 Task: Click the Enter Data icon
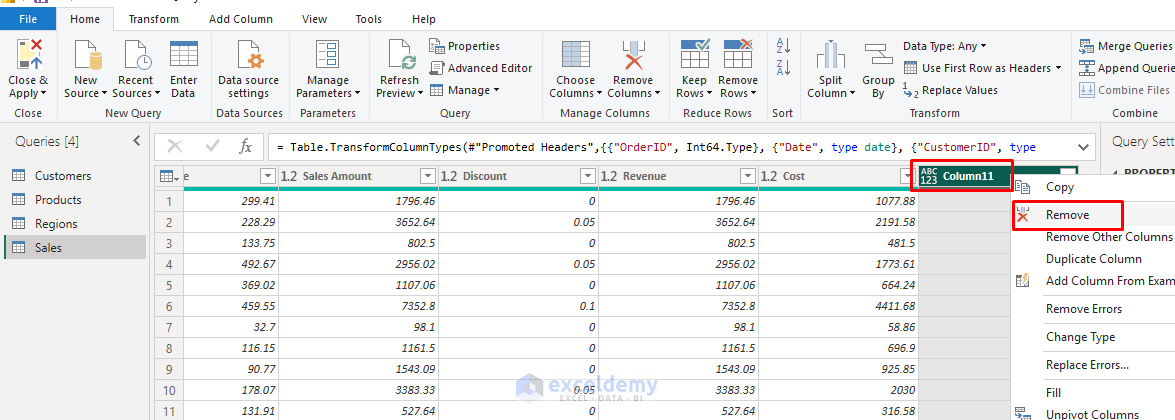tap(184, 55)
